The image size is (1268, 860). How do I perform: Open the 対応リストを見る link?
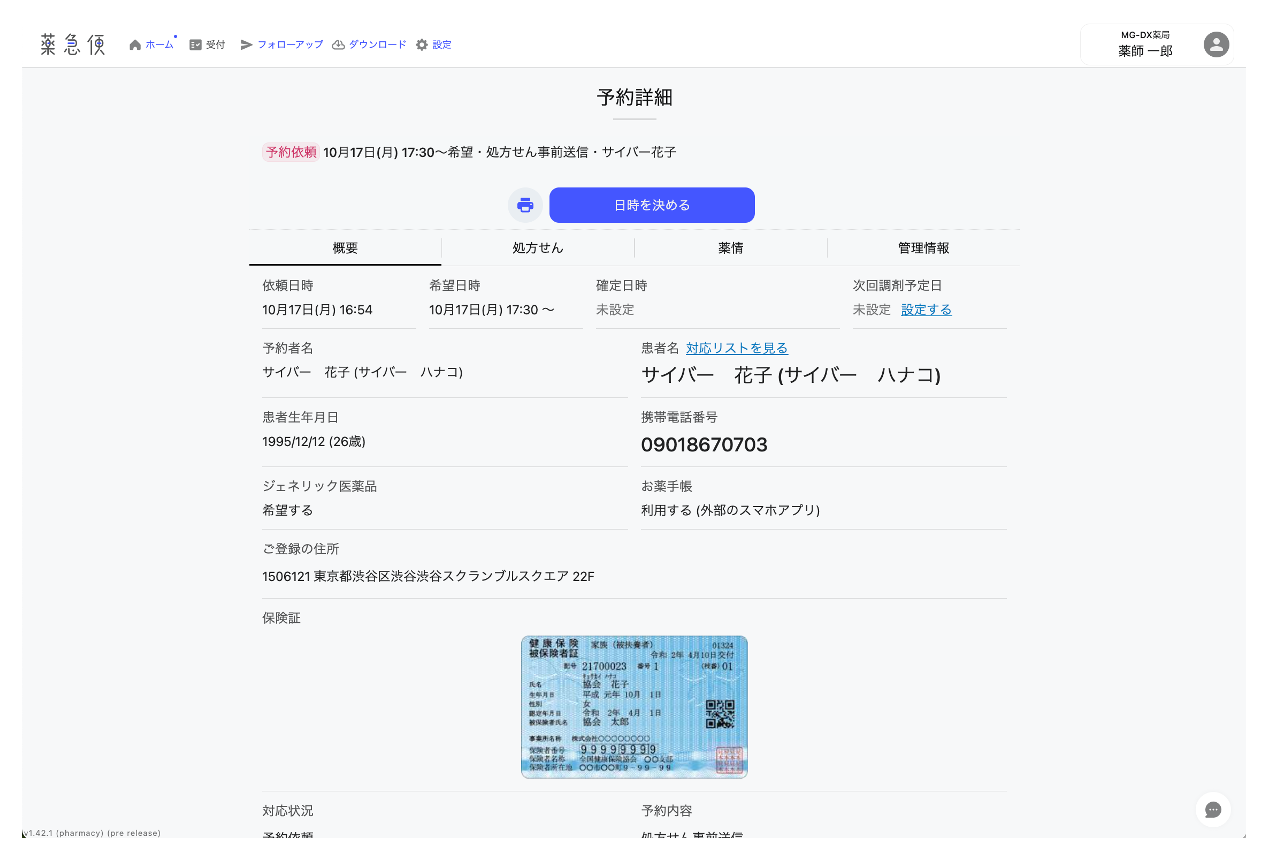pyautogui.click(x=737, y=348)
